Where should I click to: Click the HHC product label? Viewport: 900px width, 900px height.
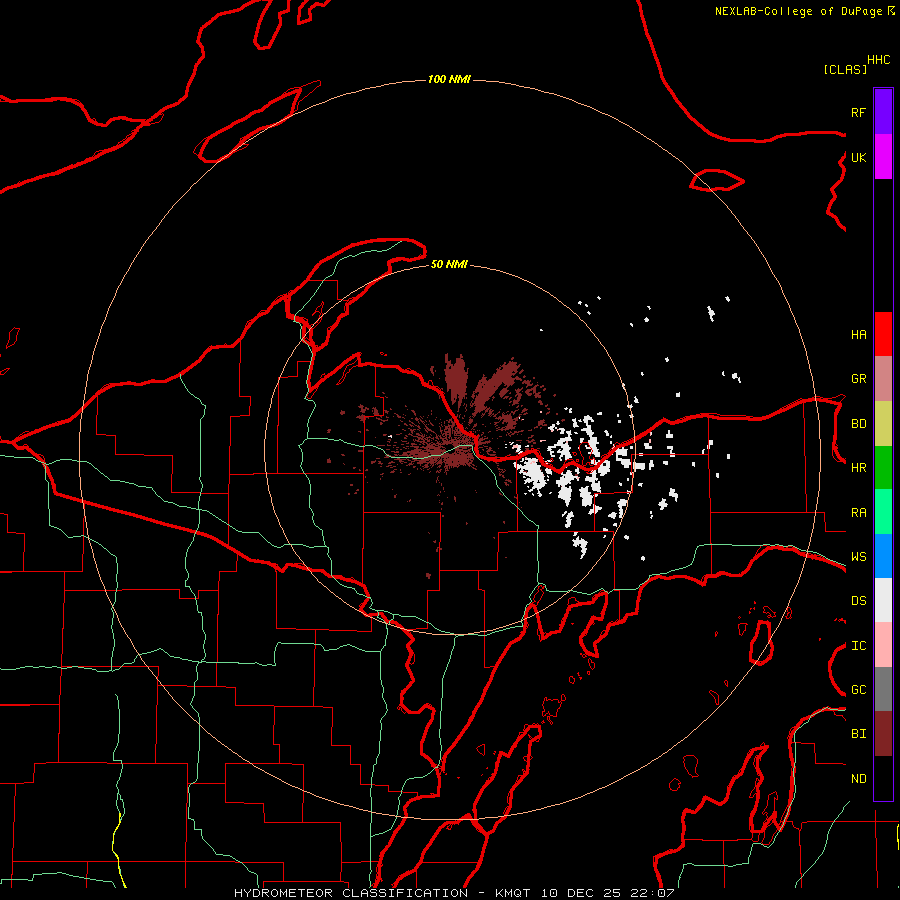878,60
